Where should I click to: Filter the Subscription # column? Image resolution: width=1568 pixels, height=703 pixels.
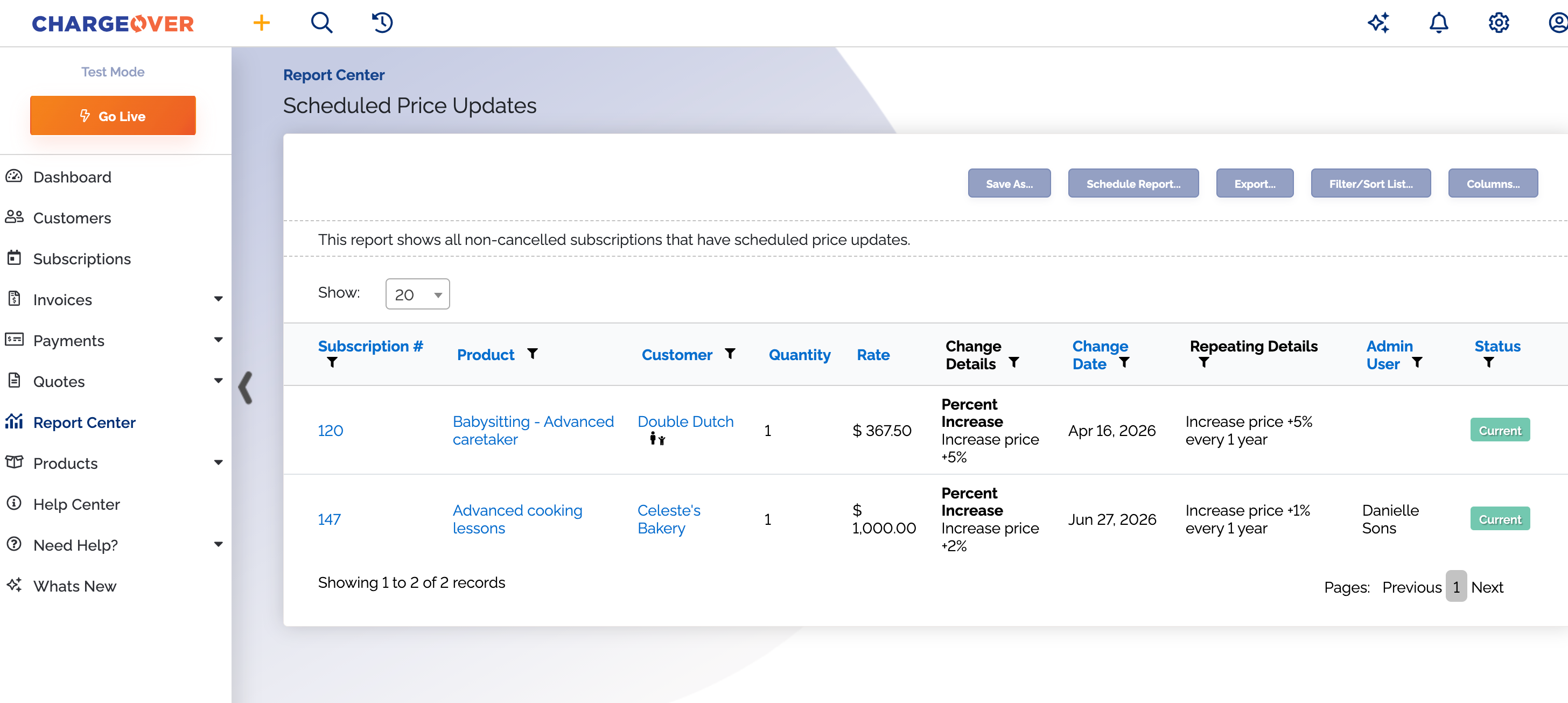(x=332, y=363)
